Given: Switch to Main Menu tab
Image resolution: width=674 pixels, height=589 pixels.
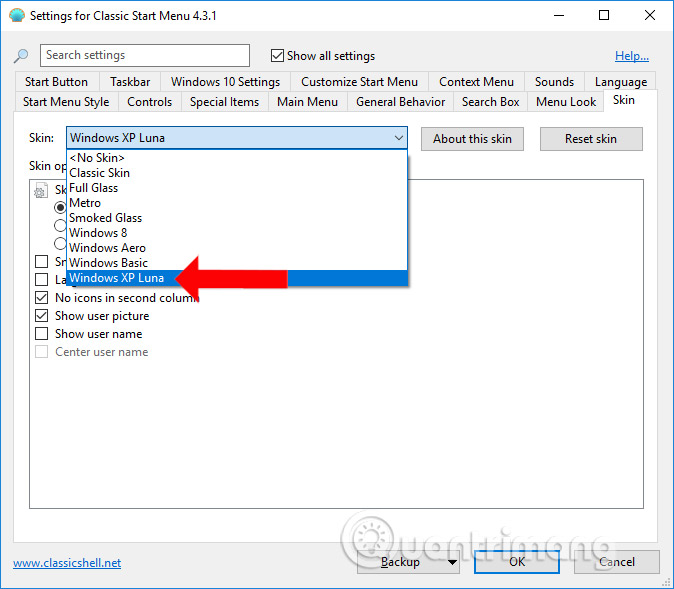Looking at the screenshot, I should click(307, 102).
